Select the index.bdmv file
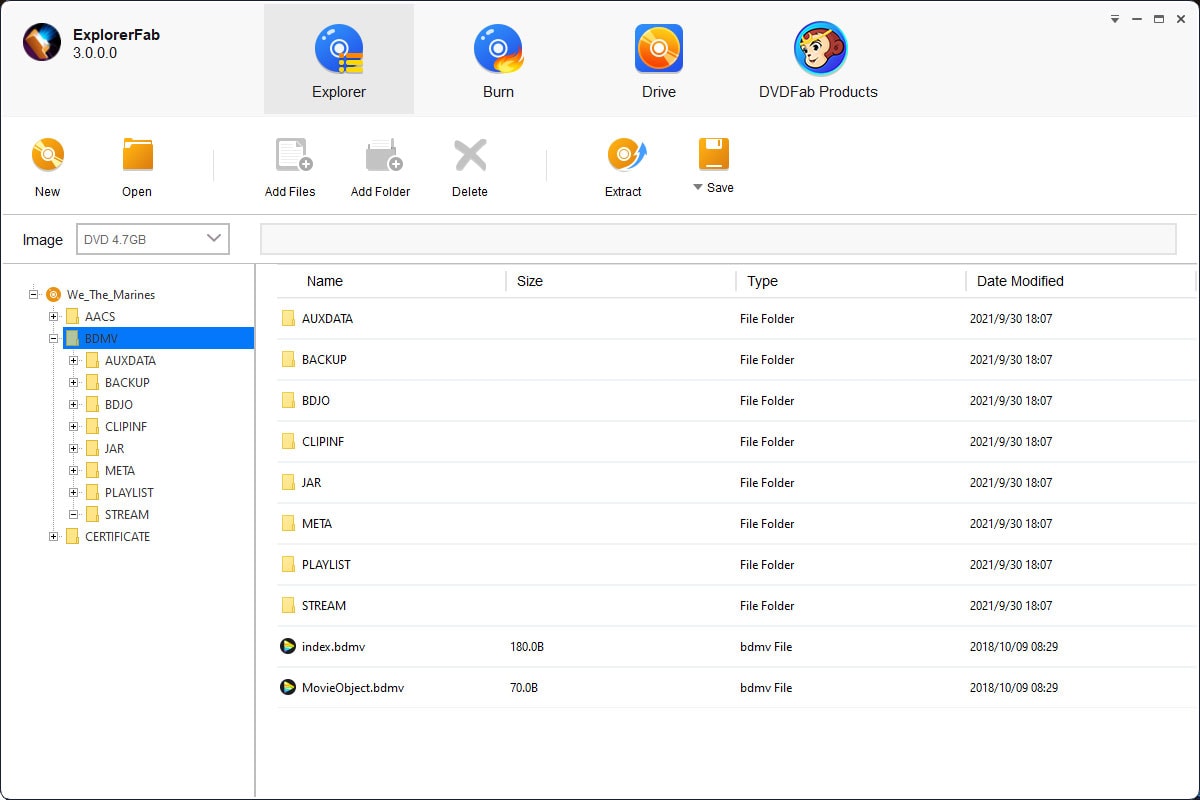Screen dimensions: 1200x800 pyautogui.click(x=736, y=646)
